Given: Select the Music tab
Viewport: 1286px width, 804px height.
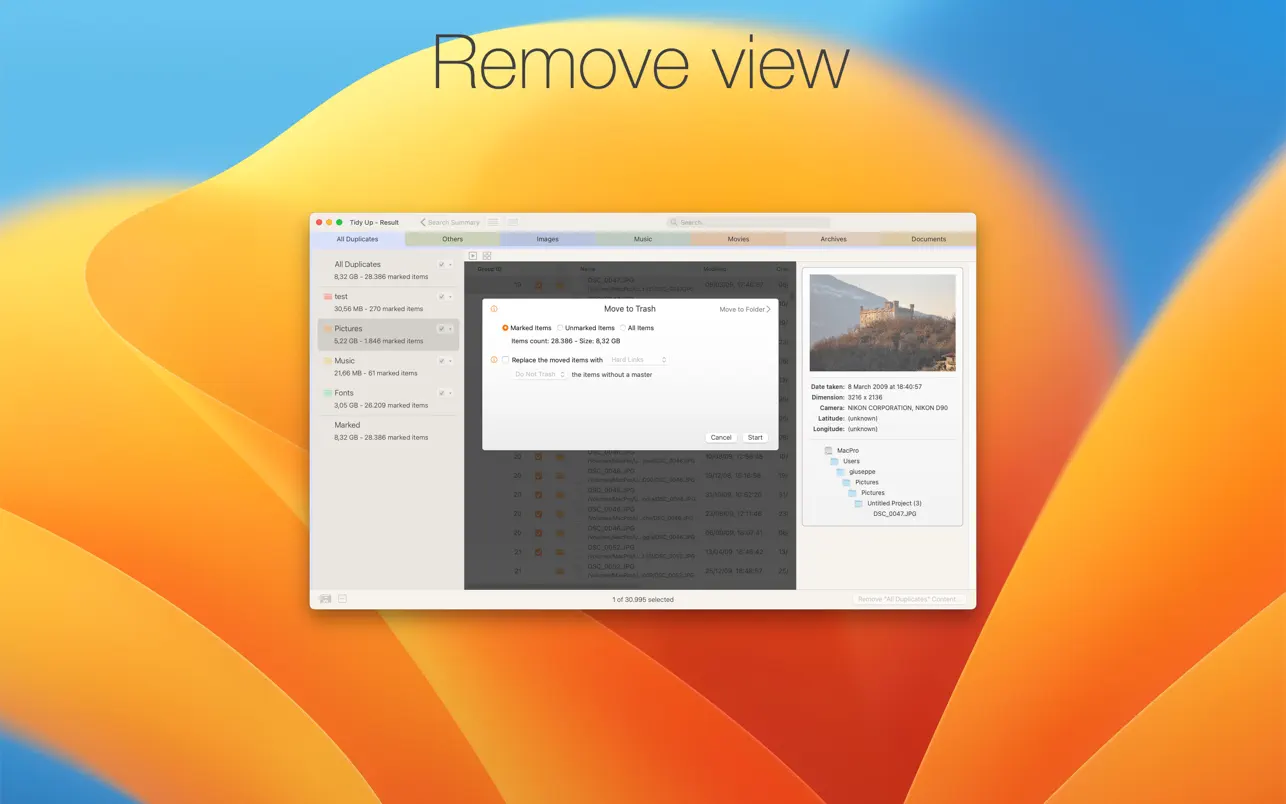Looking at the screenshot, I should [643, 239].
